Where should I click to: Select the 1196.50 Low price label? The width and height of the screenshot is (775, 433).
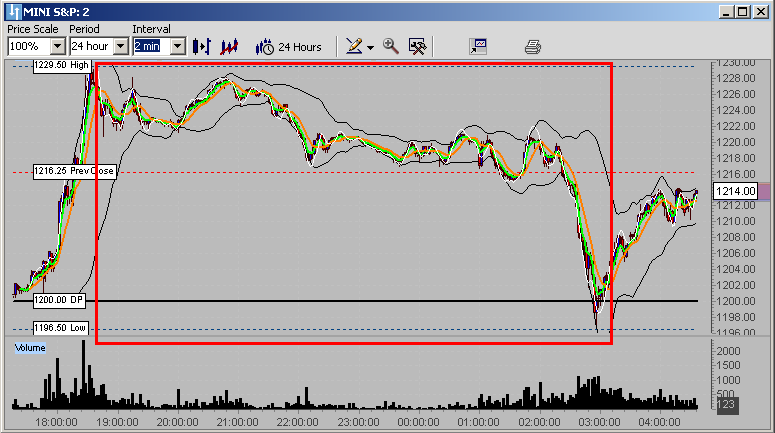pos(61,327)
